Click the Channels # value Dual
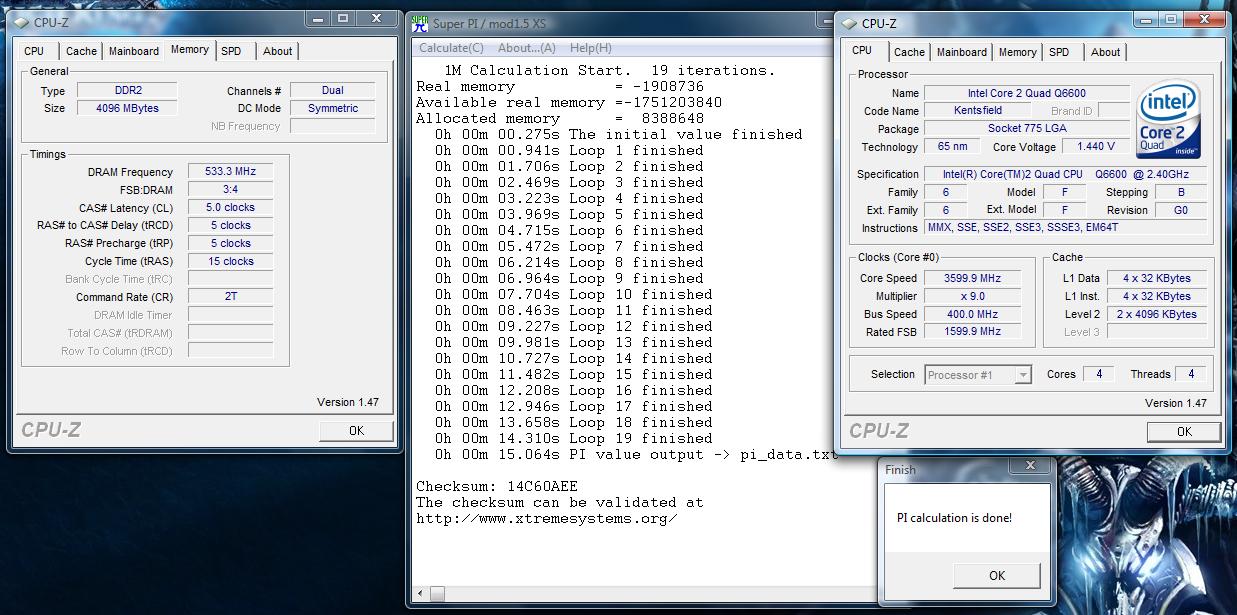Image resolution: width=1237 pixels, height=615 pixels. coord(333,90)
